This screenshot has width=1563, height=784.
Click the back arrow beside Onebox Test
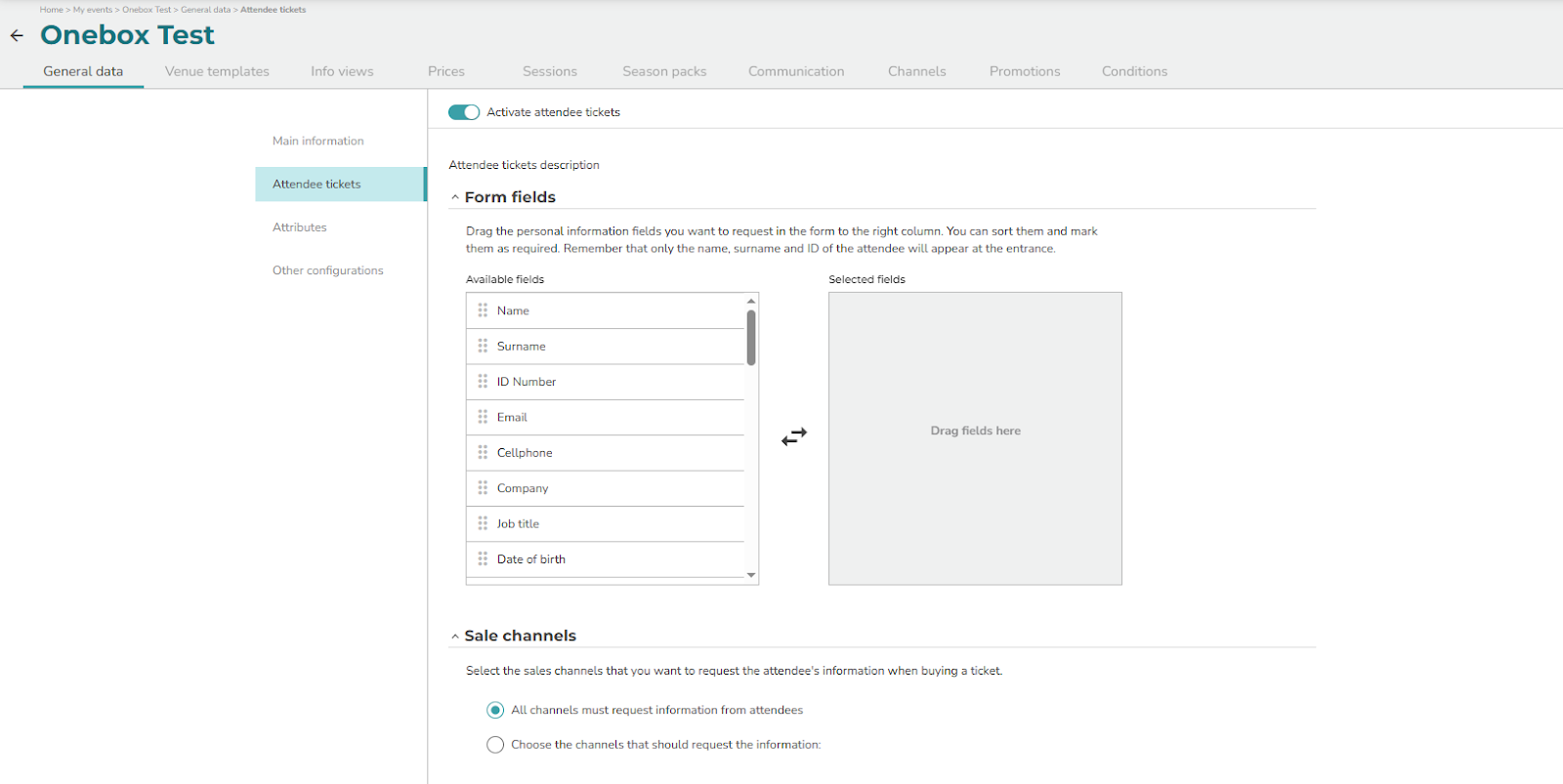17,35
